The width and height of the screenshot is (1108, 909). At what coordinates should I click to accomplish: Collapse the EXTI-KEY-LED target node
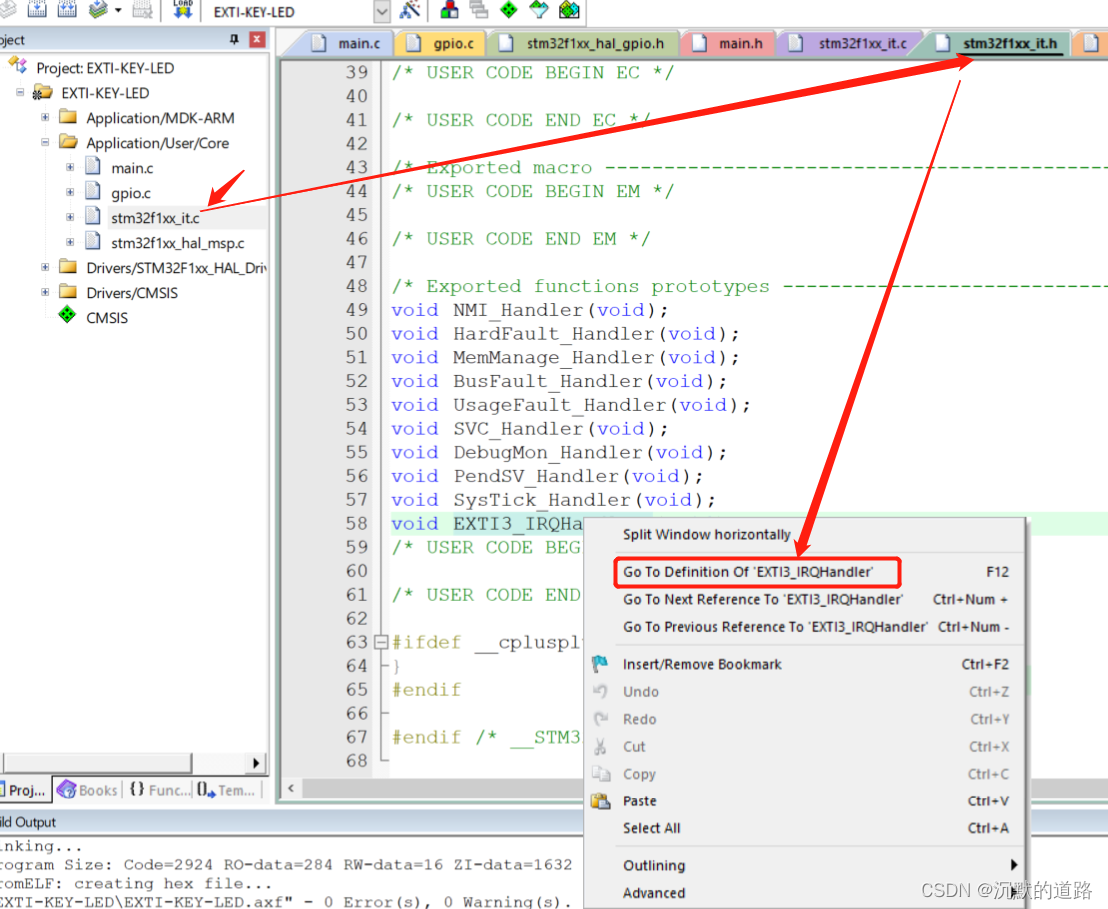pos(20,93)
